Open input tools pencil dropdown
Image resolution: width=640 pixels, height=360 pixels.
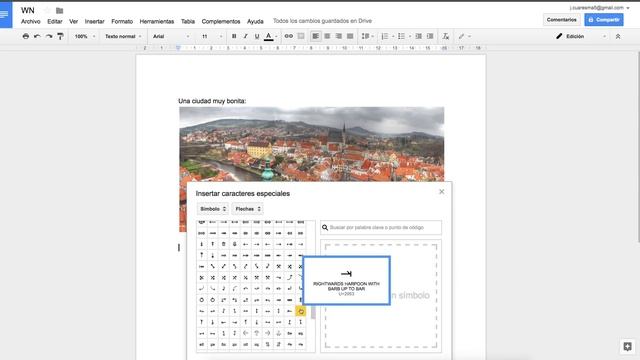point(464,36)
